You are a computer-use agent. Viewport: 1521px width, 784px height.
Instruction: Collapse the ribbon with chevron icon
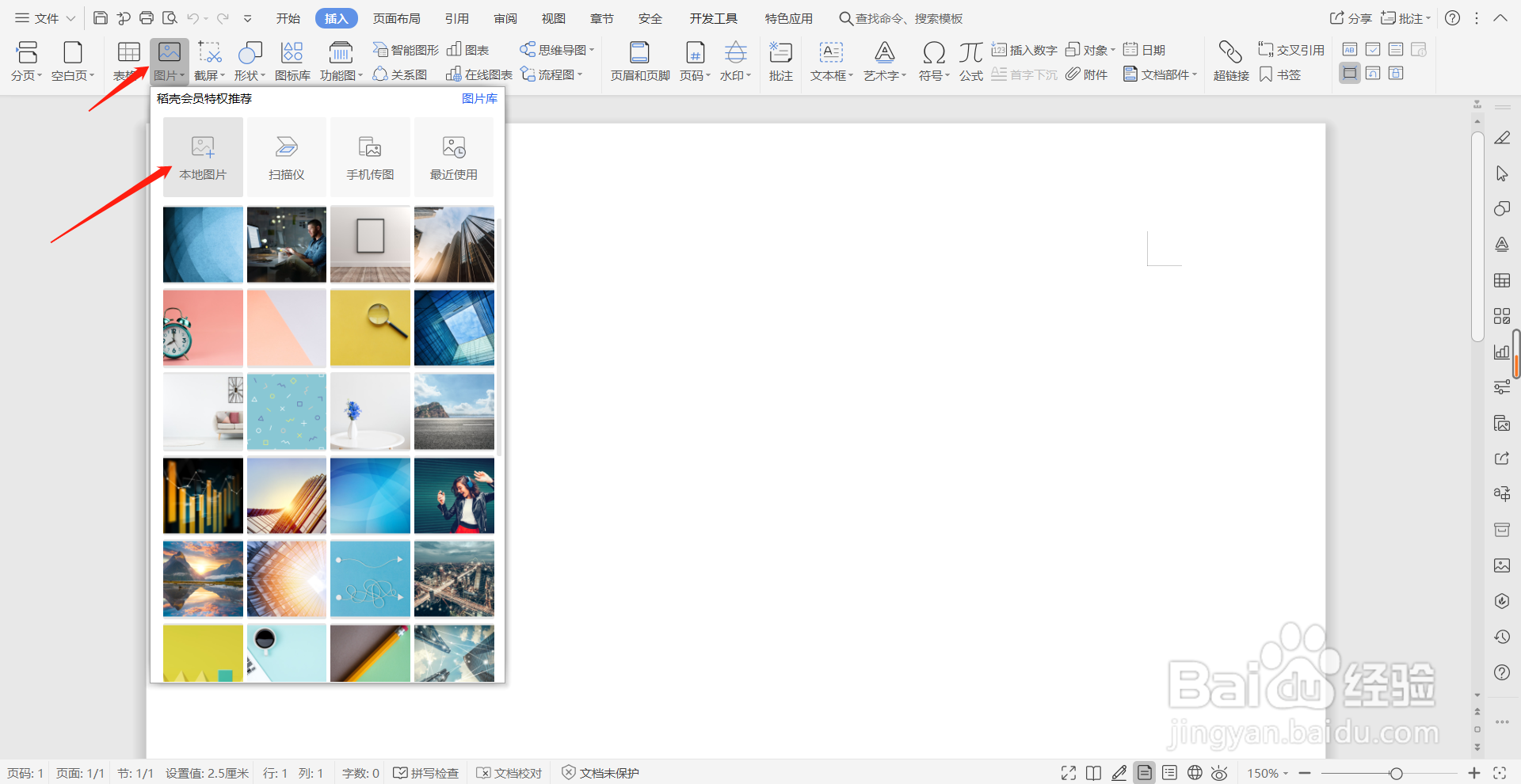click(x=1500, y=18)
